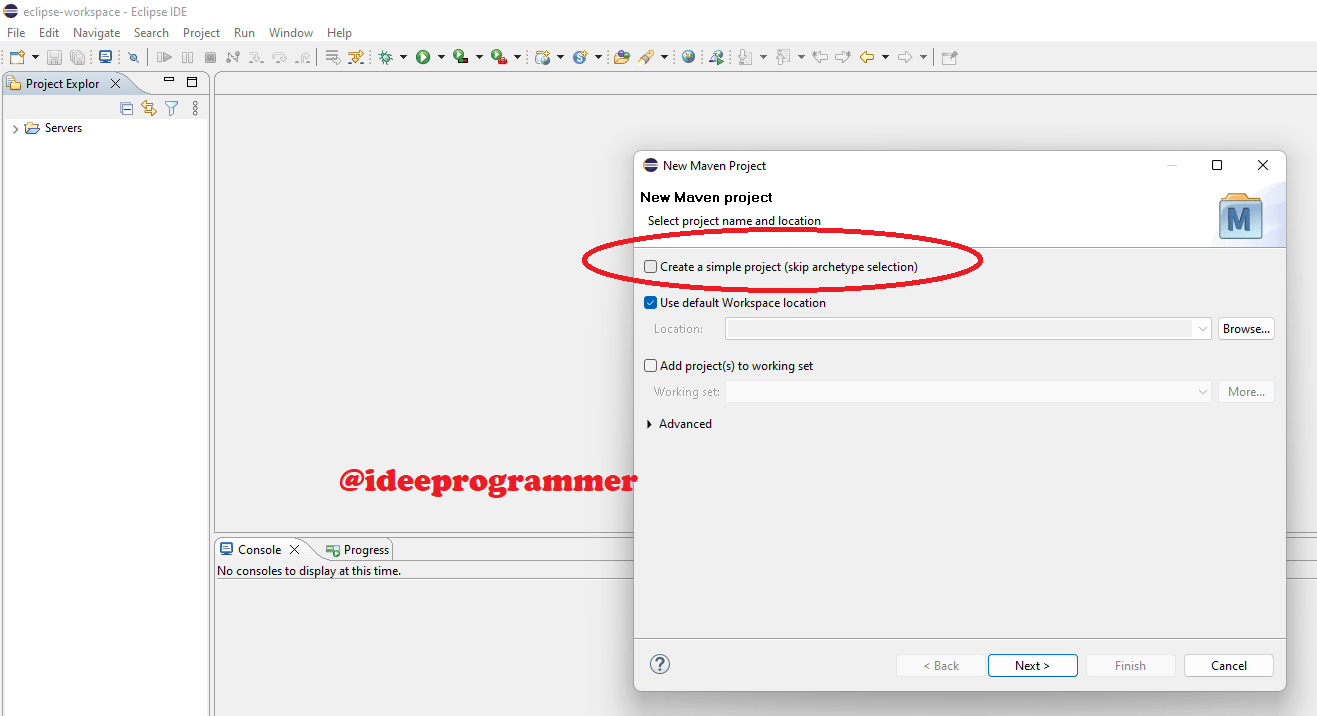Click the Next > button

pos(1032,666)
